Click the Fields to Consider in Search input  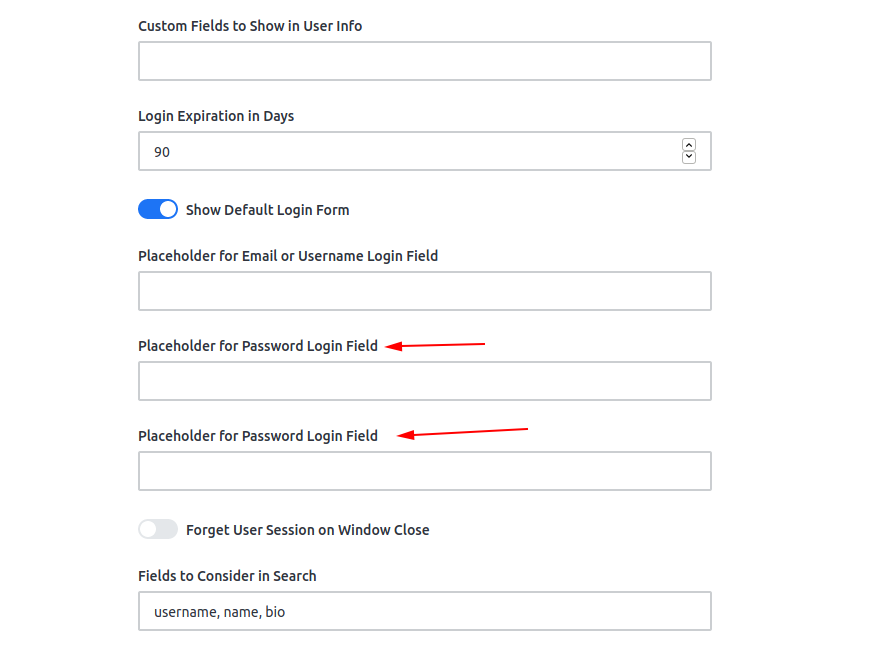click(x=424, y=611)
